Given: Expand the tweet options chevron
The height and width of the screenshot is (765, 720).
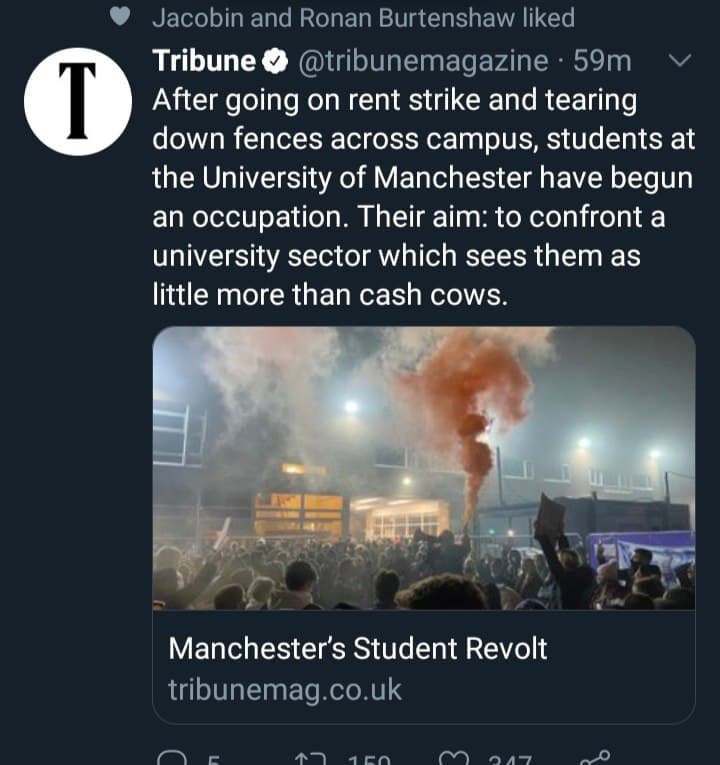Looking at the screenshot, I should 678,61.
